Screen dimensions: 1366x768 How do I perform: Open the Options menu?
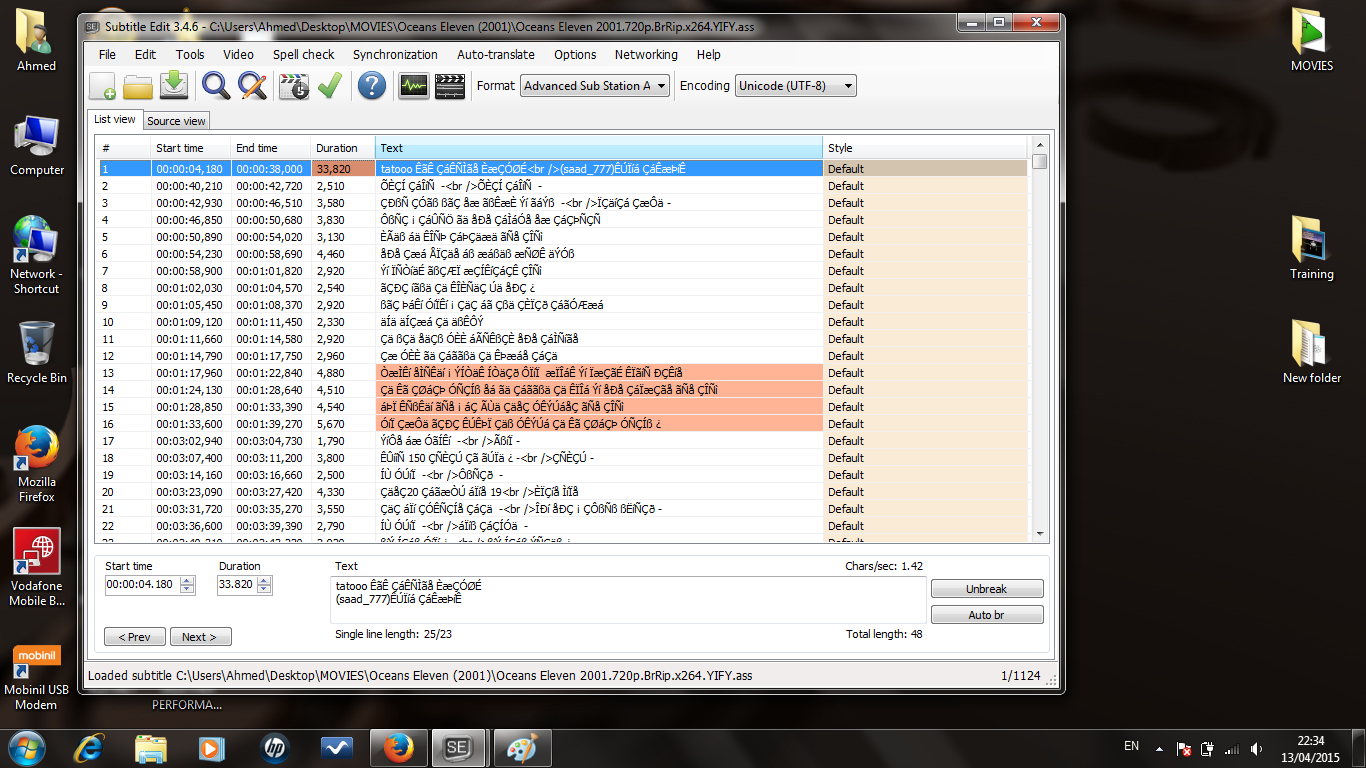(575, 55)
